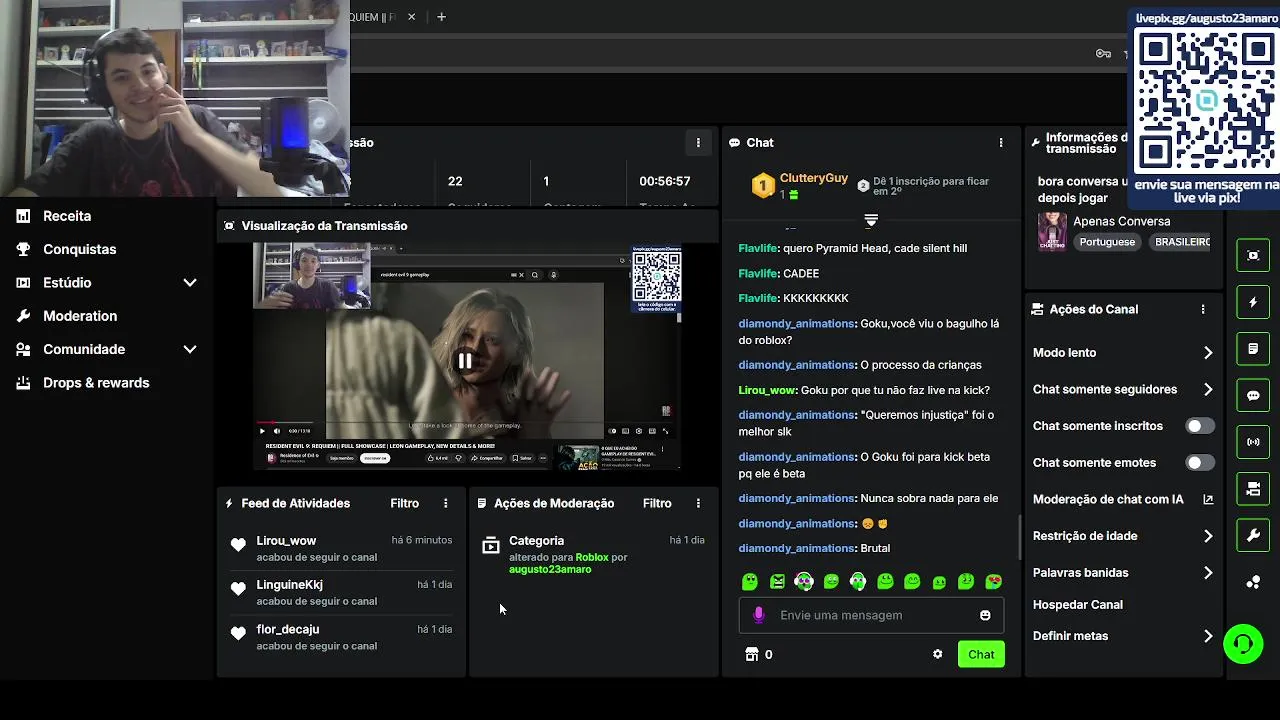This screenshot has width=1280, height=720.
Task: Click the chat pause indicator below ClutteryGuy
Action: click(871, 220)
